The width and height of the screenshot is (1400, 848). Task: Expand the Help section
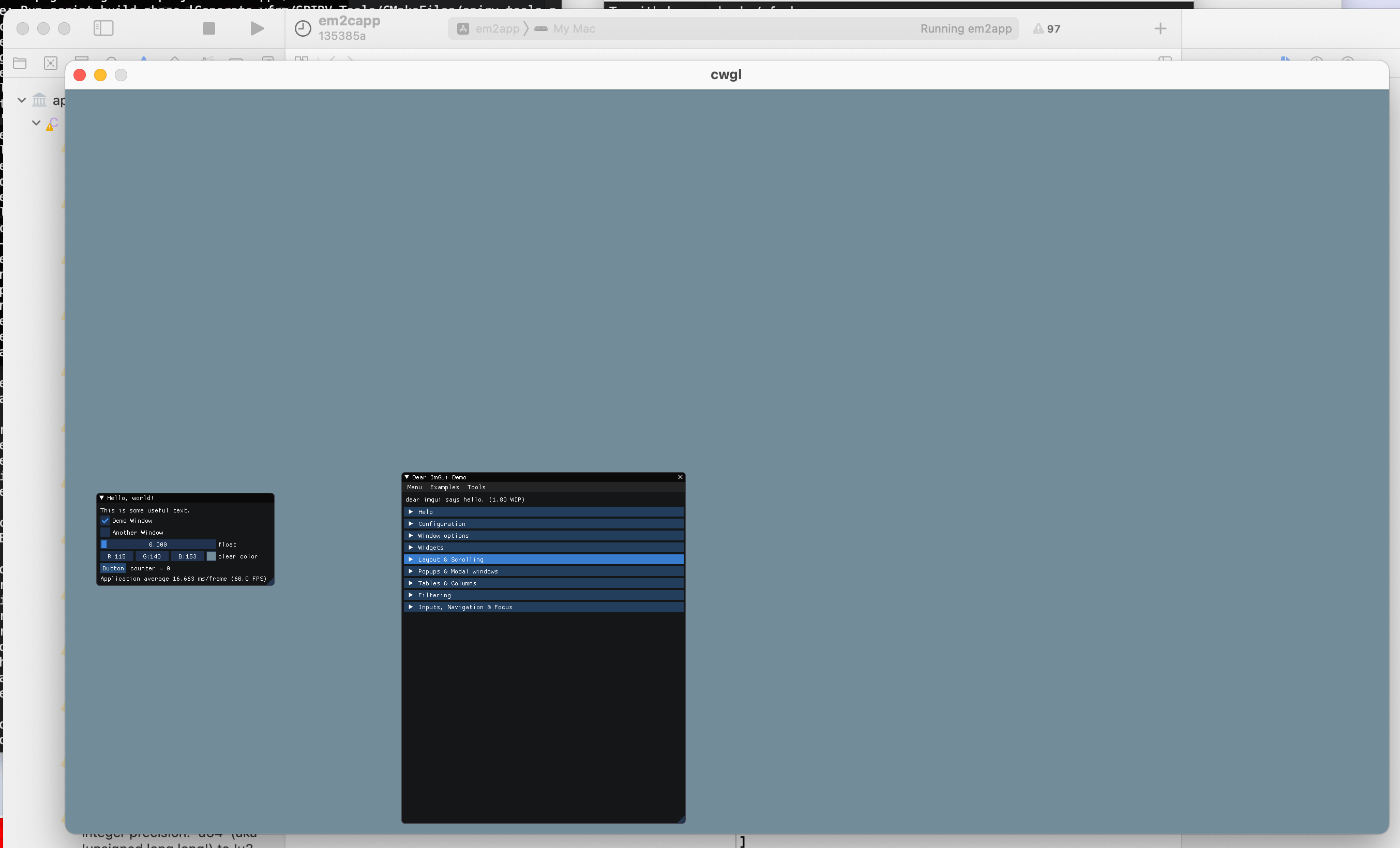[544, 512]
